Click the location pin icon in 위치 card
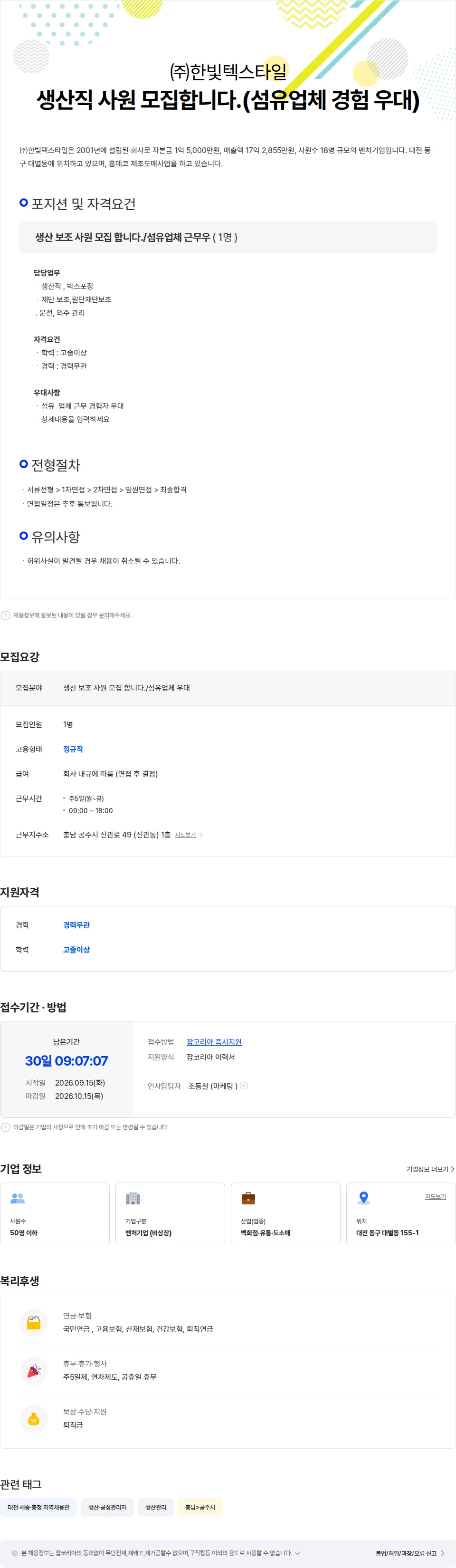Screen dimensions: 456x1568 point(363,1198)
